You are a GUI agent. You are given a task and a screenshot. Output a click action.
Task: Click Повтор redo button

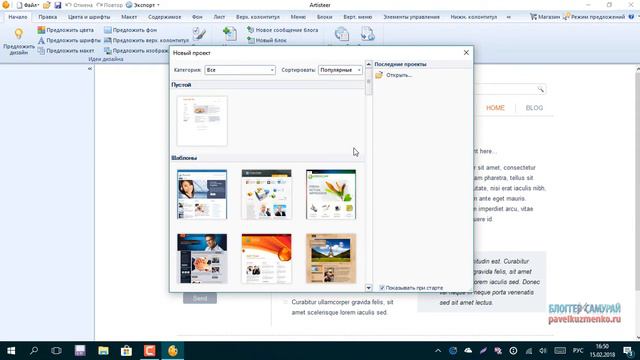tap(109, 5)
